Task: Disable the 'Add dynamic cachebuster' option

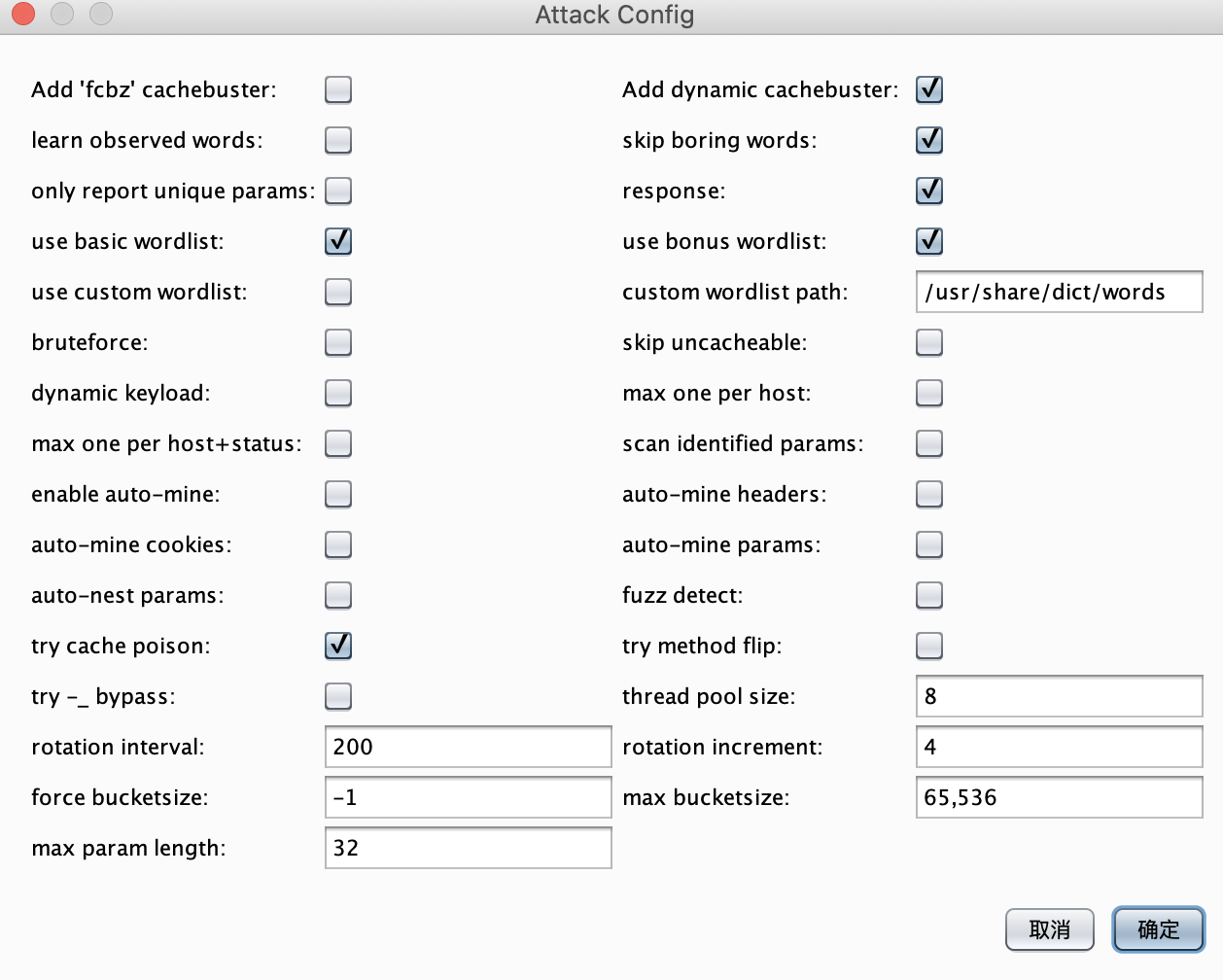Action: [x=928, y=89]
